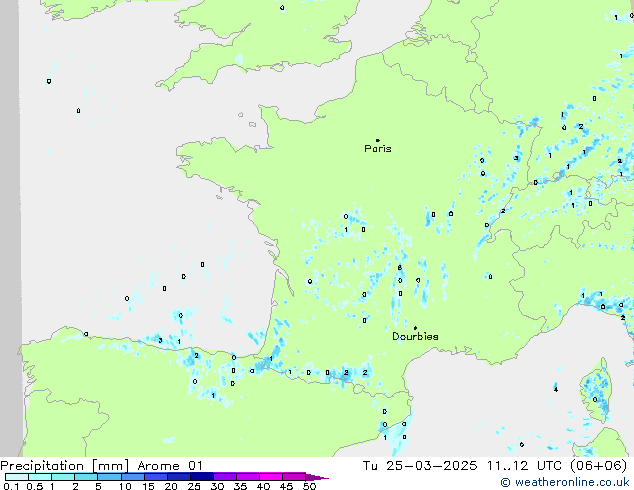Image resolution: width=634 pixels, height=490 pixels.
Task: Click the gray strip at left map edge
Action: coord(10,200)
